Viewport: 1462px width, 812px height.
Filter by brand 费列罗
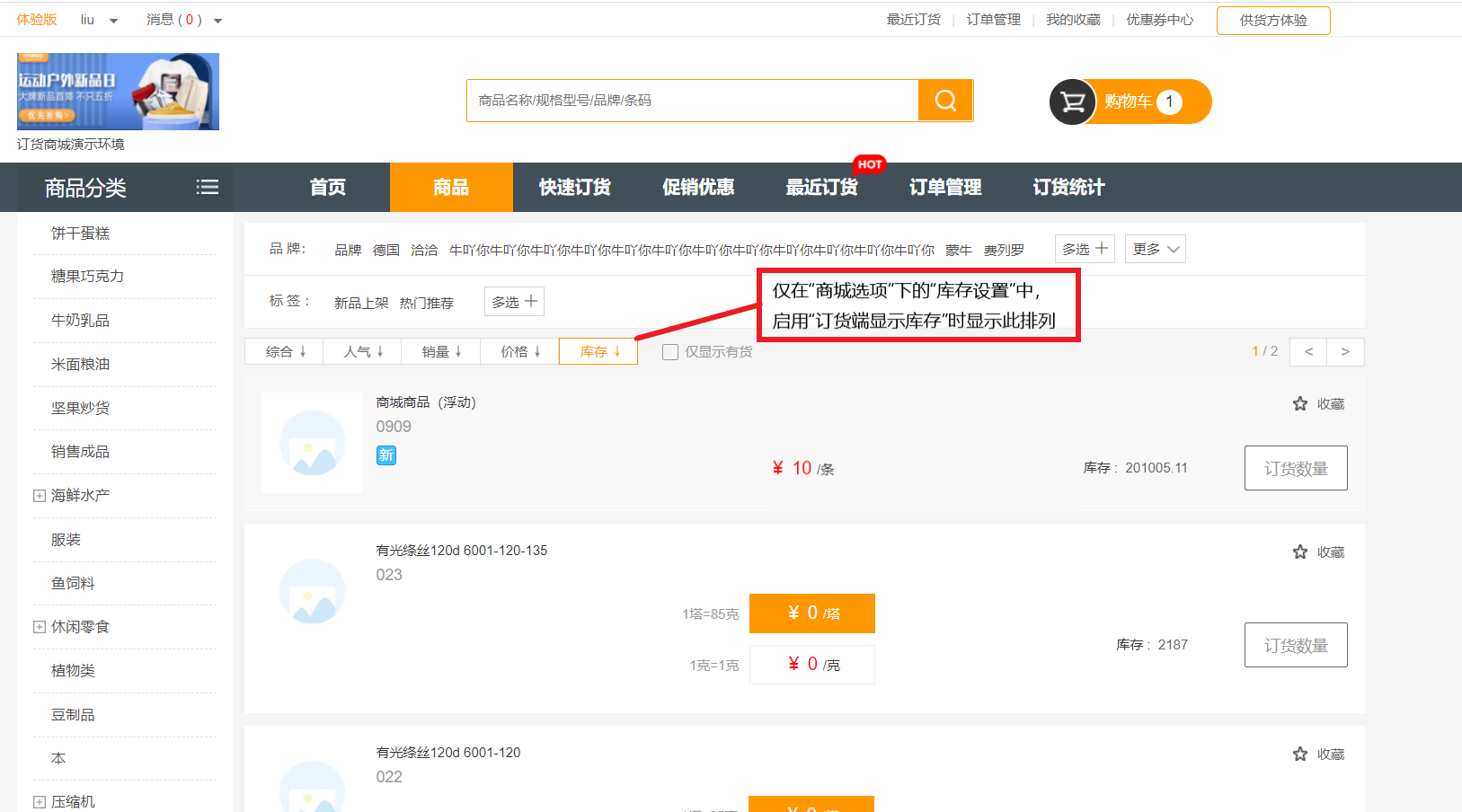pyautogui.click(x=1004, y=250)
